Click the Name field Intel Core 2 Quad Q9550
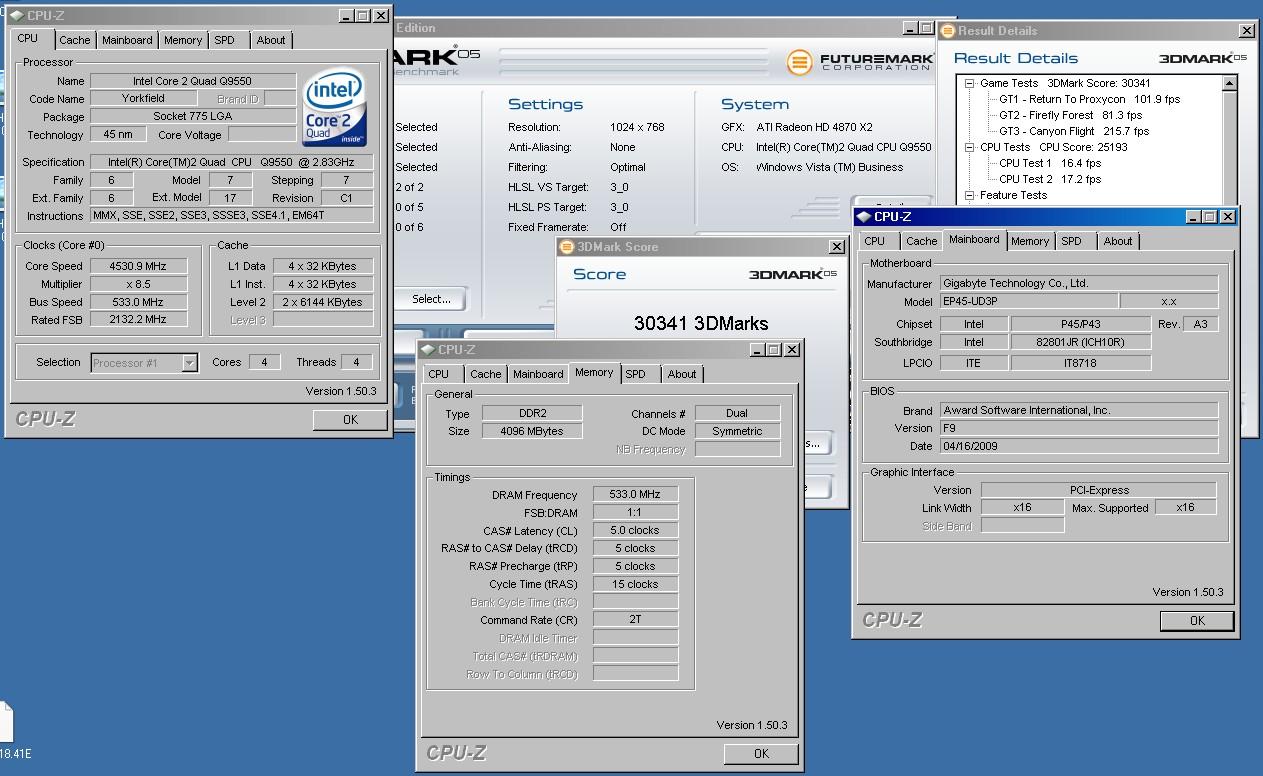 coord(193,81)
